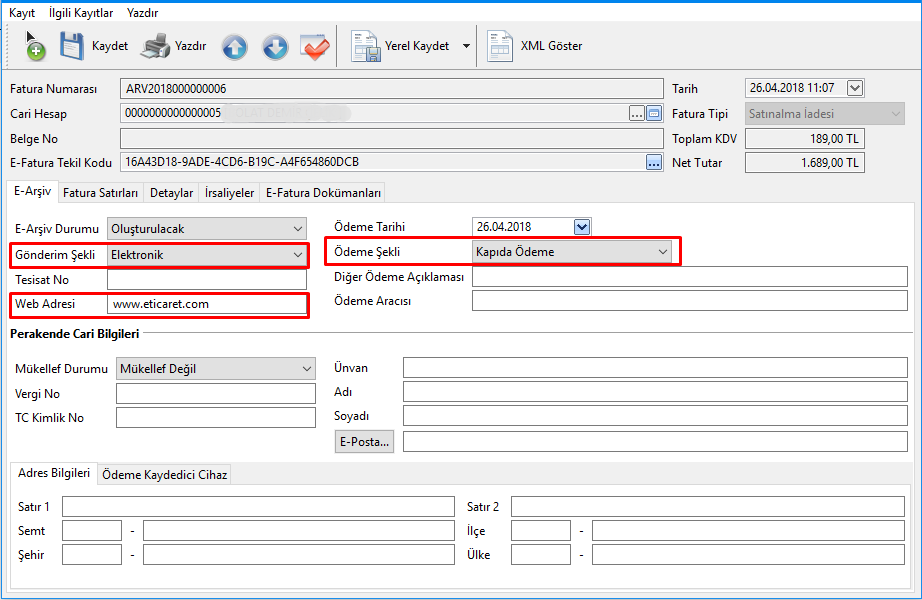
Task: Open the Gönderim Şekli dropdown
Action: pos(297,255)
